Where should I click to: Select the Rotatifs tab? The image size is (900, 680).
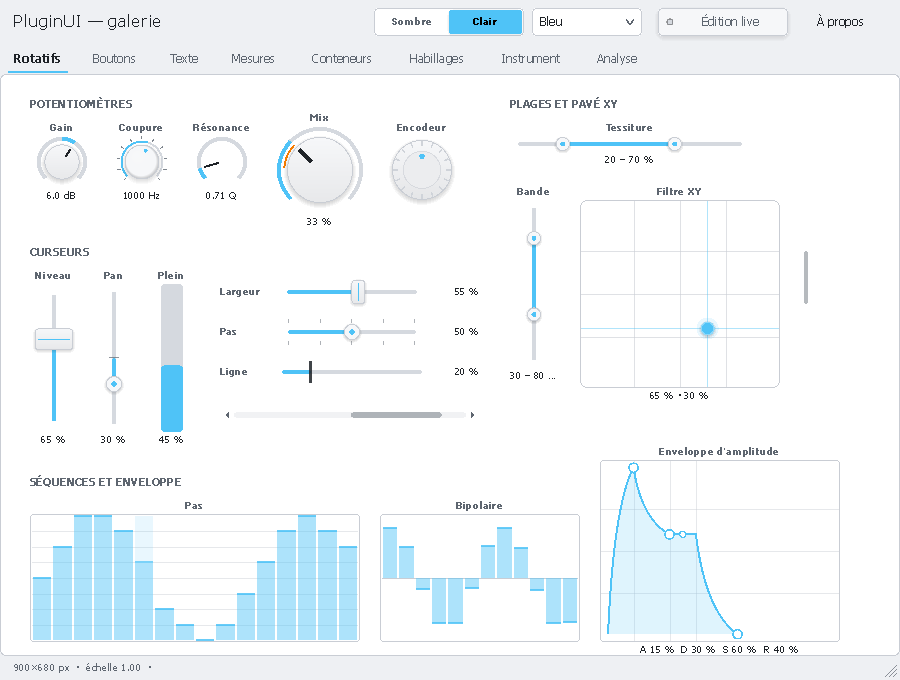37,59
